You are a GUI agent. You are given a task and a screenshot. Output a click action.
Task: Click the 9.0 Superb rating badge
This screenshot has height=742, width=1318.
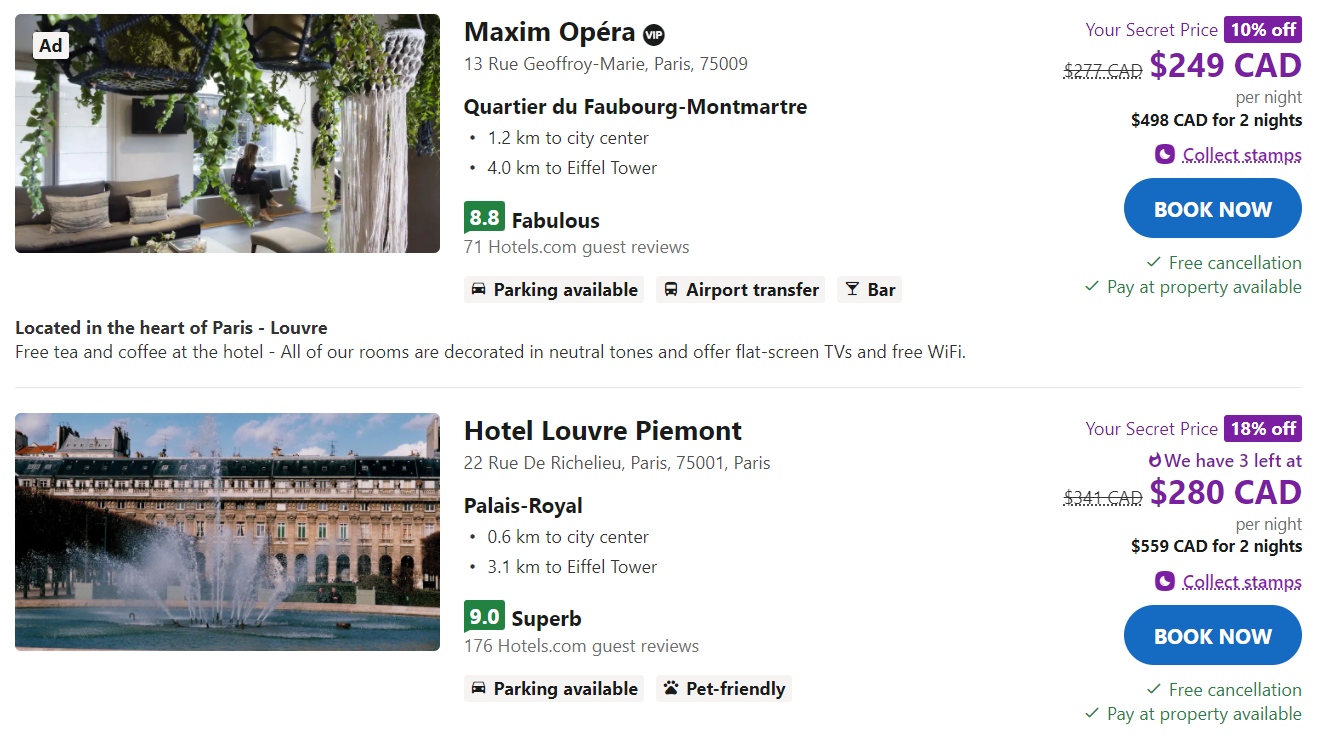484,616
